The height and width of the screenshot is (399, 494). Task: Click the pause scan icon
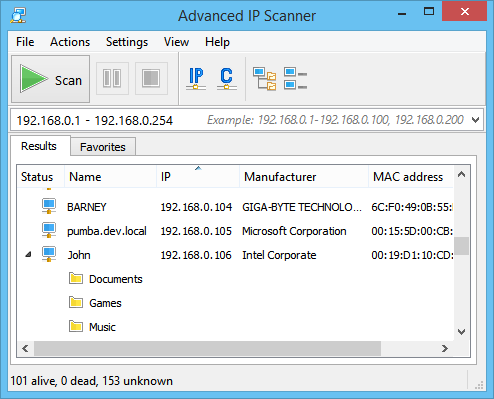click(112, 79)
